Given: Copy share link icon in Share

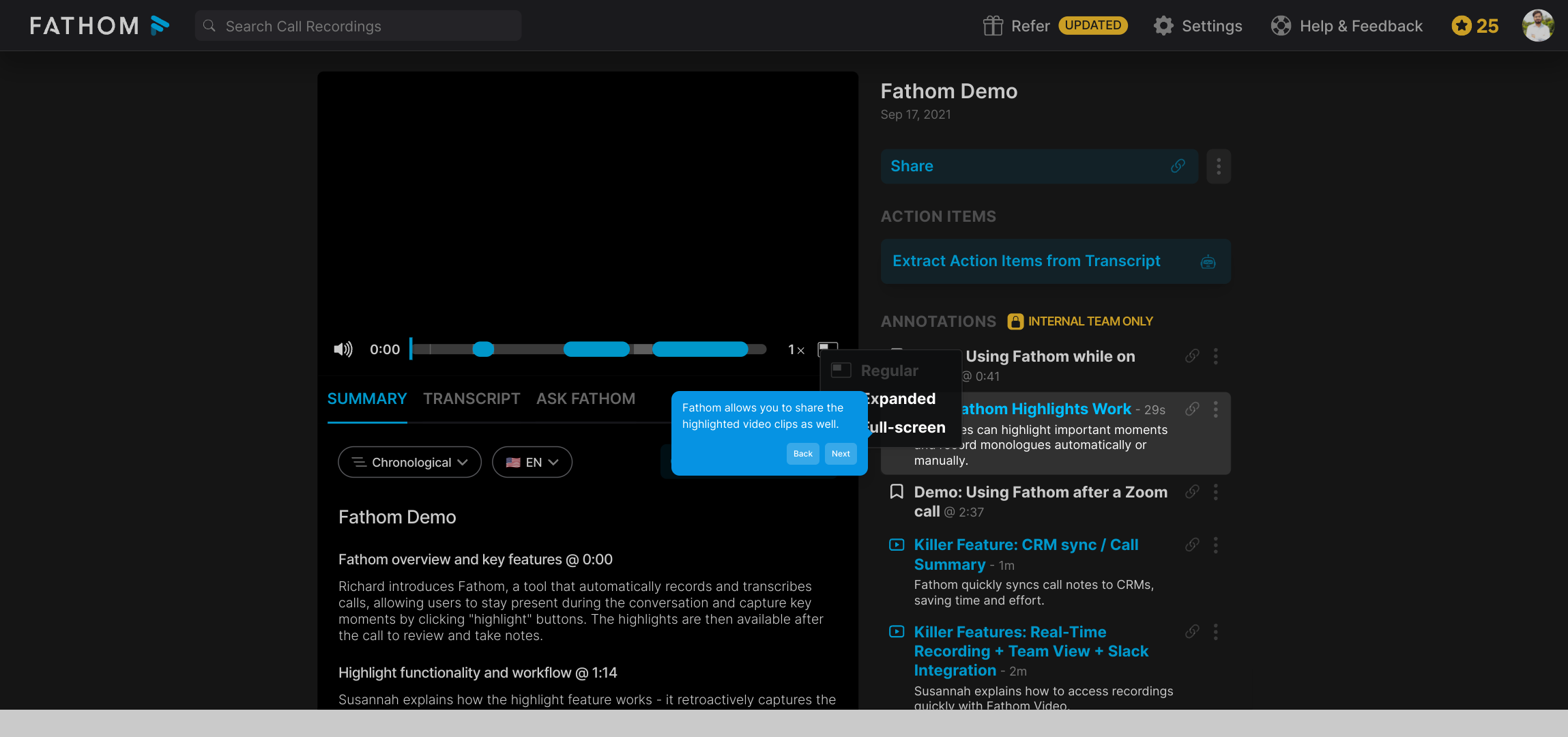Looking at the screenshot, I should [x=1178, y=167].
